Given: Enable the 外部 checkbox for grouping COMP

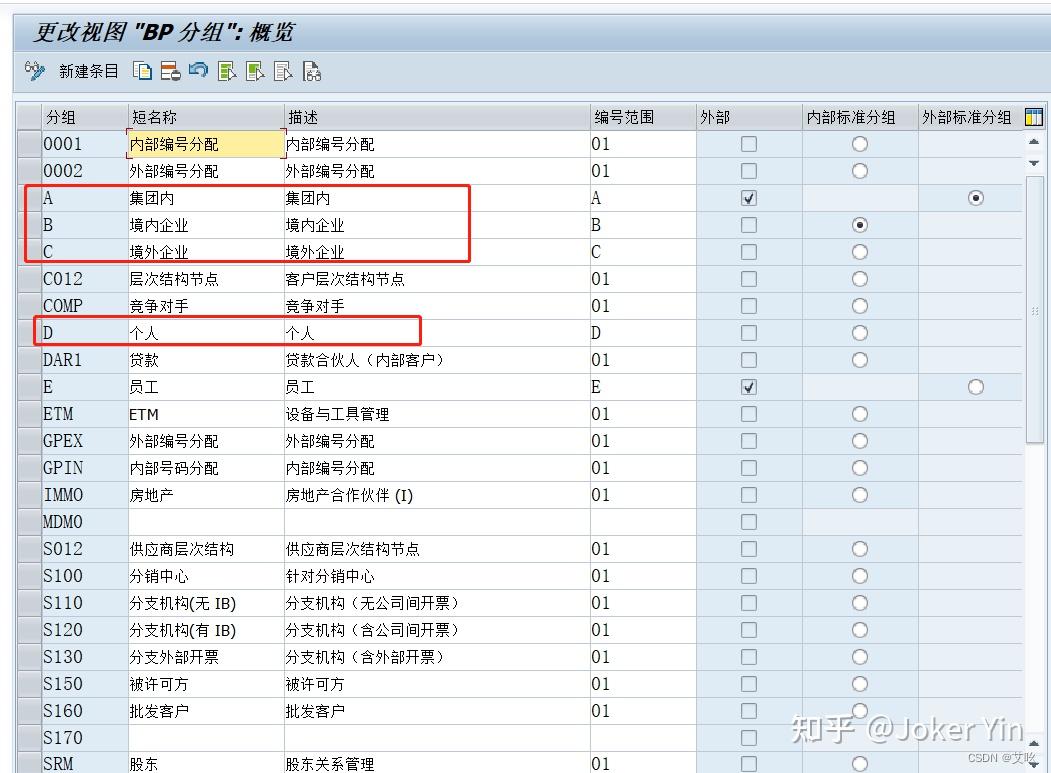Looking at the screenshot, I should pos(748,306).
